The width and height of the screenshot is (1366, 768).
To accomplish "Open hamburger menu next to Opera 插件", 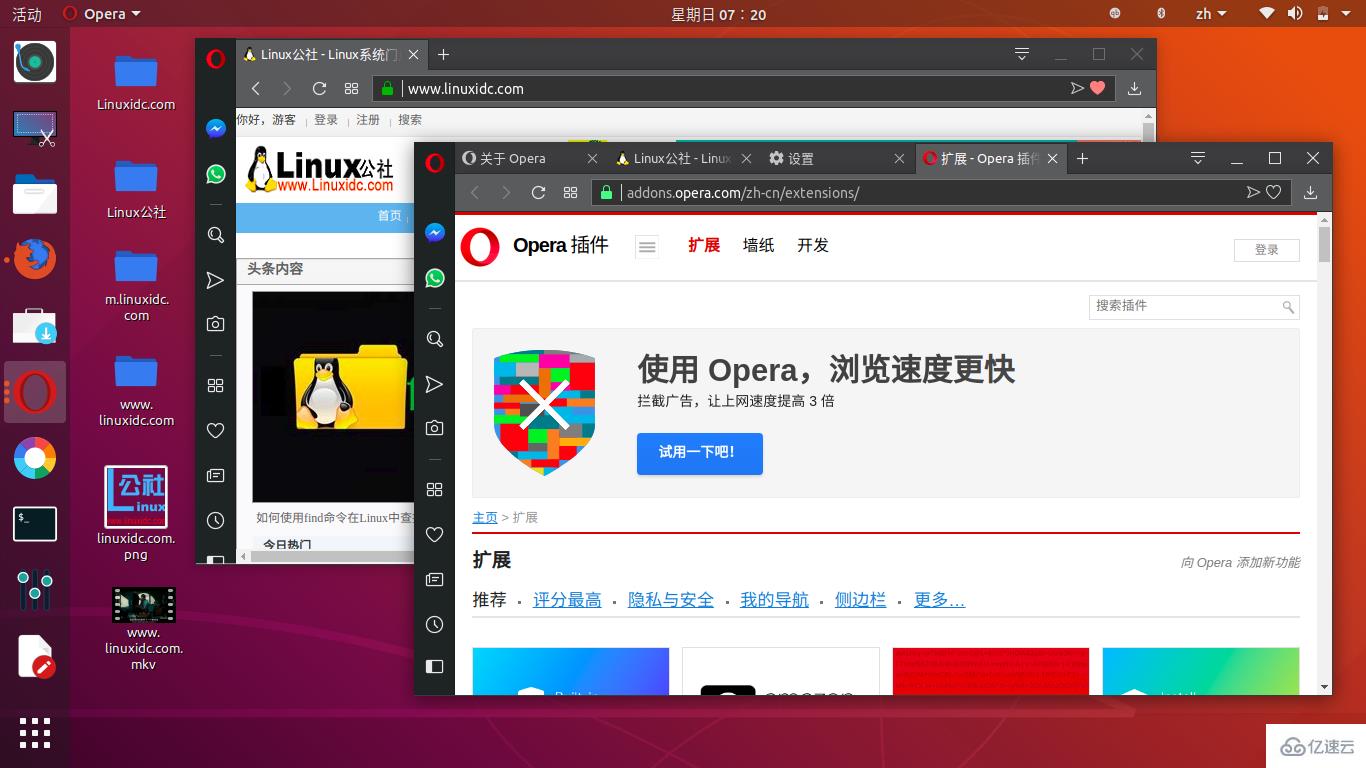I will [647, 246].
